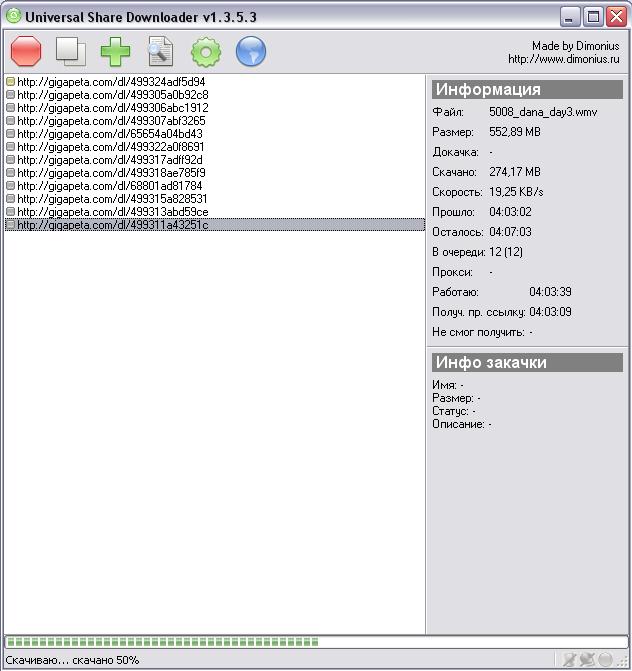Click the Описание label in Инфо закачки

[458, 424]
